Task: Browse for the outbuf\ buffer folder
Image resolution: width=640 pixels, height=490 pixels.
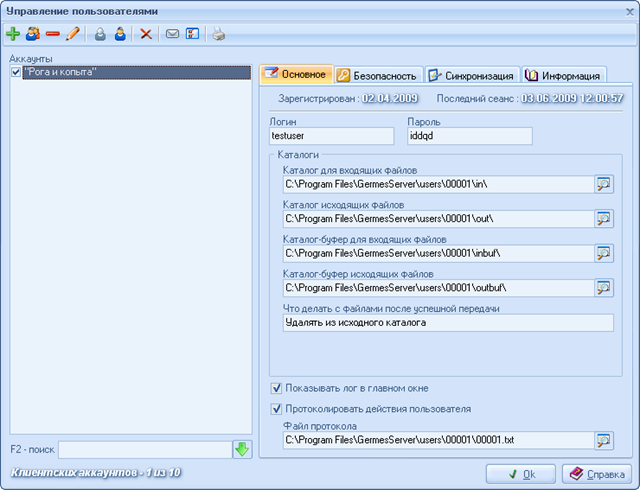Action: 604,288
